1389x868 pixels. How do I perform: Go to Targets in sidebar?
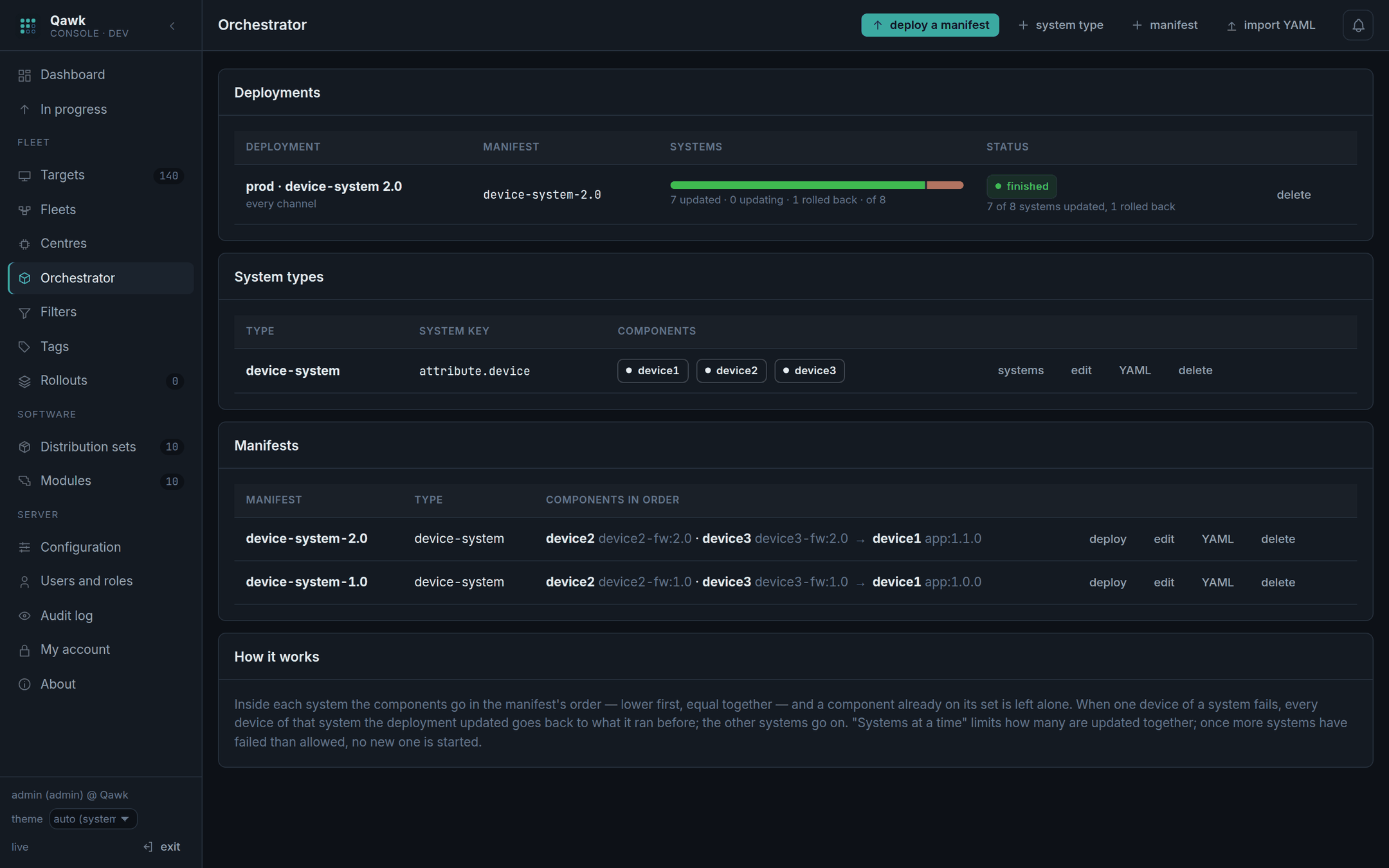click(101, 175)
